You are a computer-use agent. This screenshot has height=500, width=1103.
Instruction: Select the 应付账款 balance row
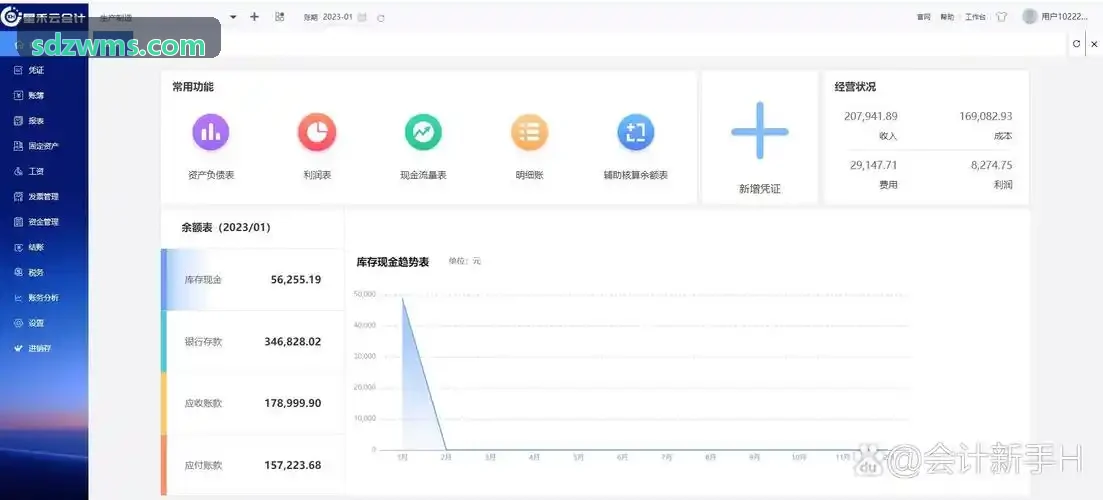click(x=253, y=466)
